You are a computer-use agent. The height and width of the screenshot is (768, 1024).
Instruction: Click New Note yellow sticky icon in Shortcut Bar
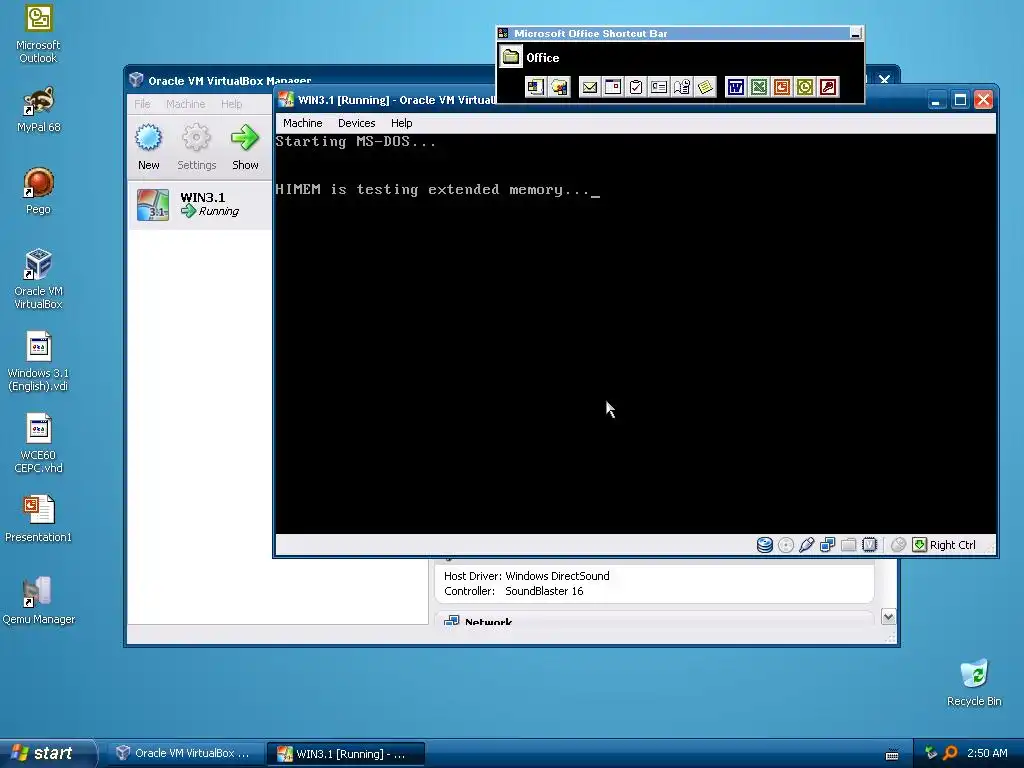(x=705, y=87)
